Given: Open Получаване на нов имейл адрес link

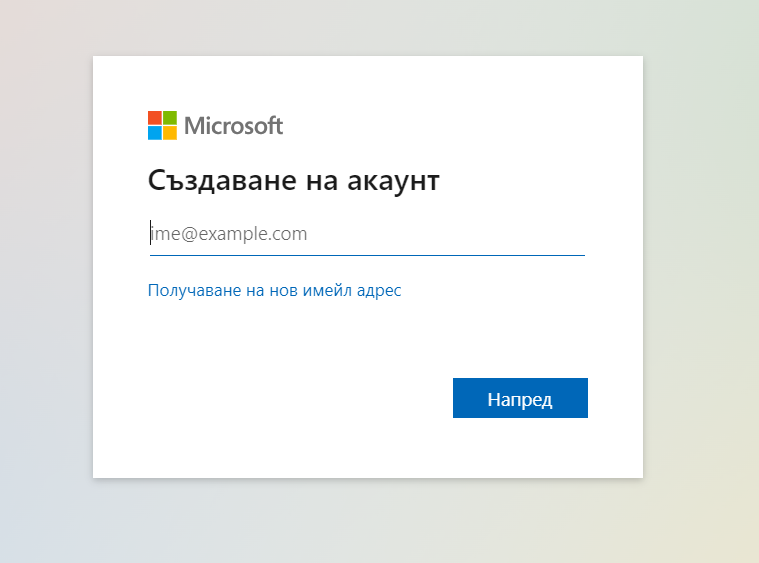Looking at the screenshot, I should point(274,290).
